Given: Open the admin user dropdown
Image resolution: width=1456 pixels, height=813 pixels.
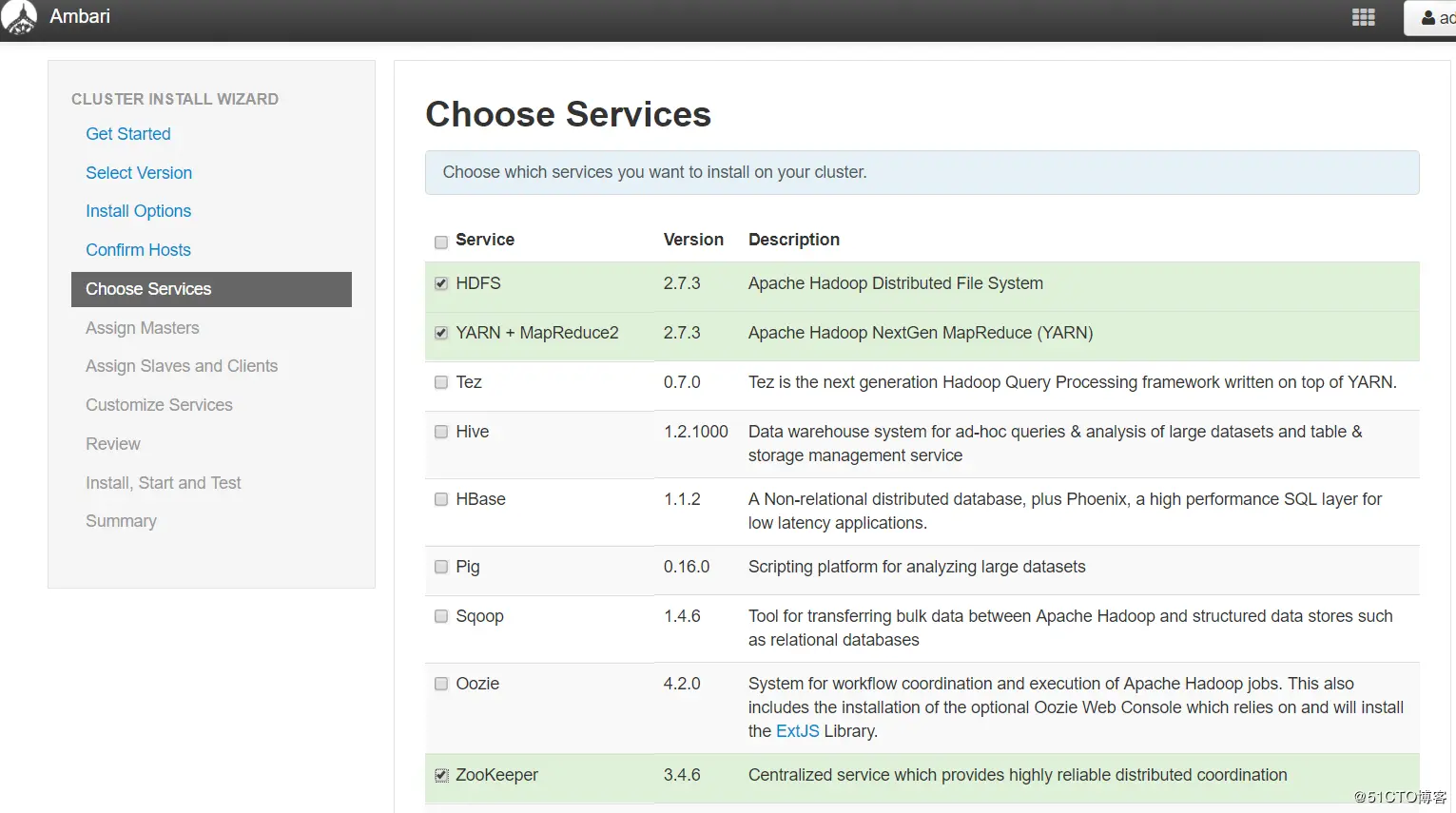Looking at the screenshot, I should (x=1434, y=18).
